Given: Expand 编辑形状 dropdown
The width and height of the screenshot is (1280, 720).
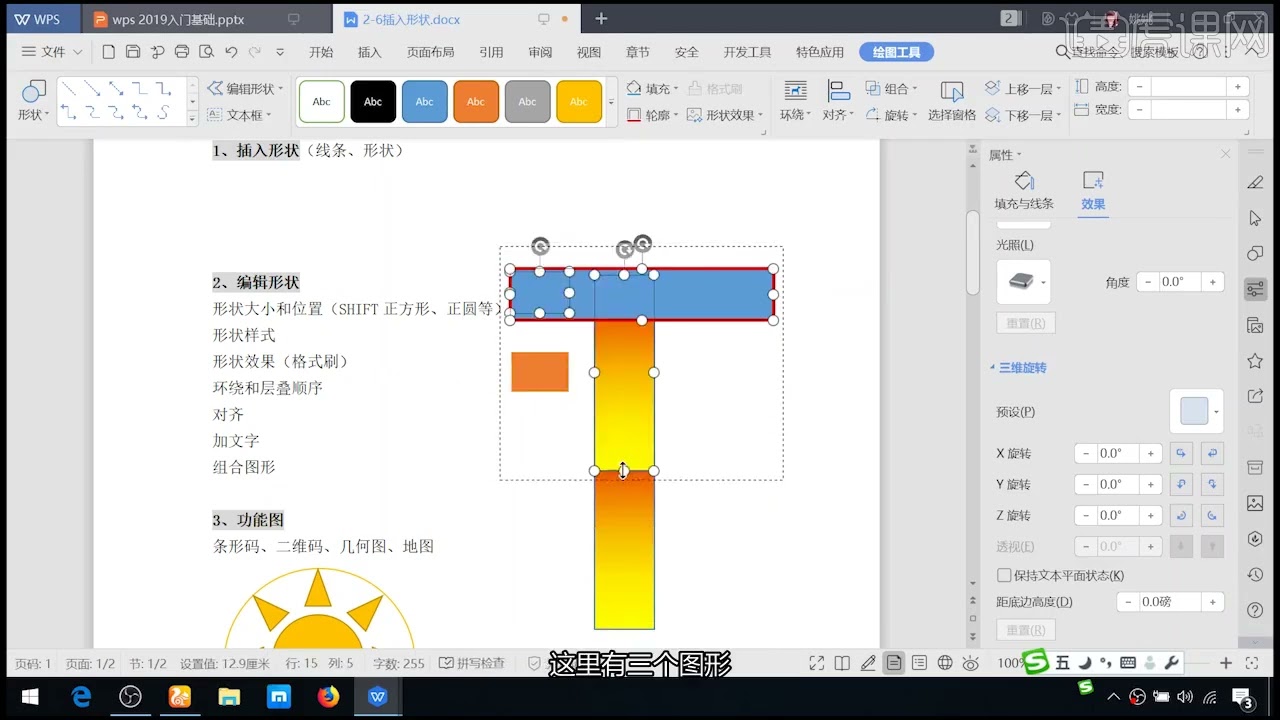Looking at the screenshot, I should pyautogui.click(x=245, y=88).
